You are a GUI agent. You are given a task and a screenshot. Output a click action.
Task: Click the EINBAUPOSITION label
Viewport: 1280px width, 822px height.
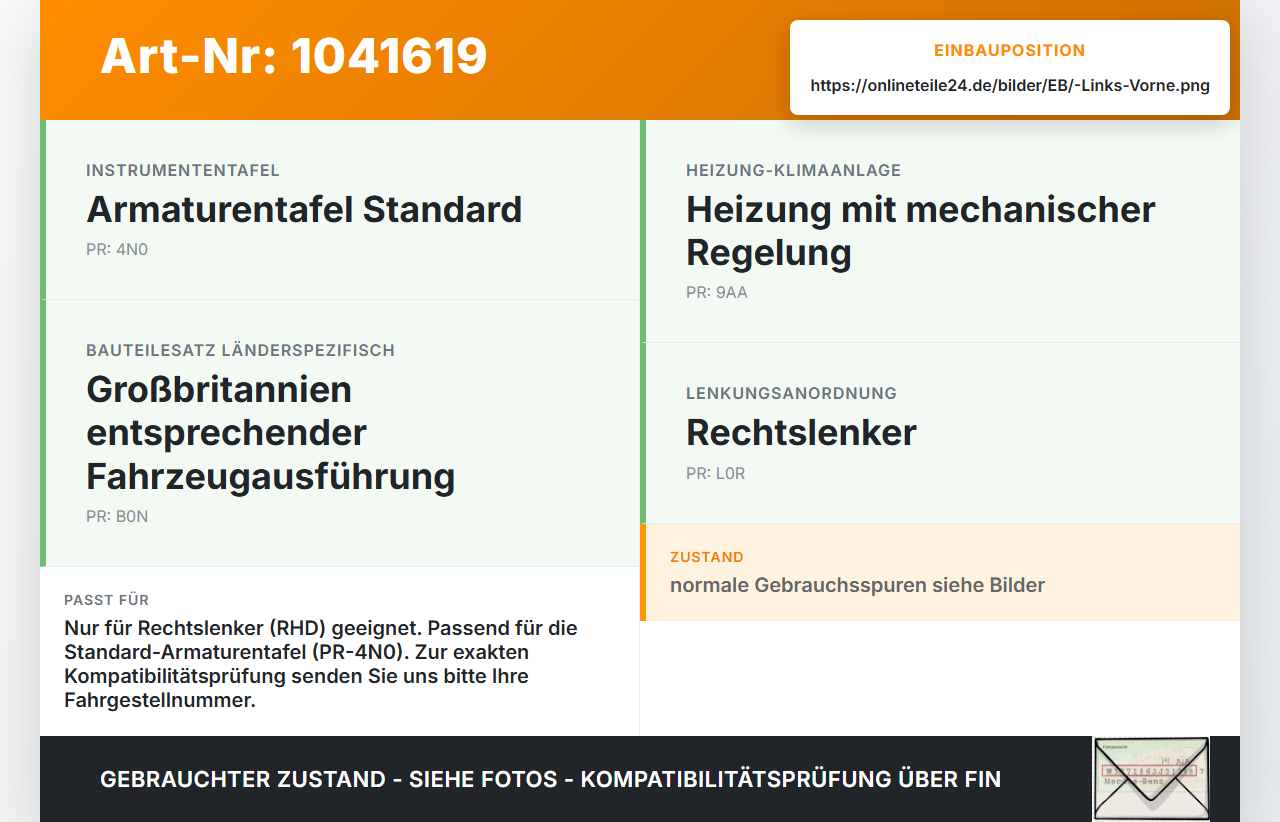[x=1010, y=50]
